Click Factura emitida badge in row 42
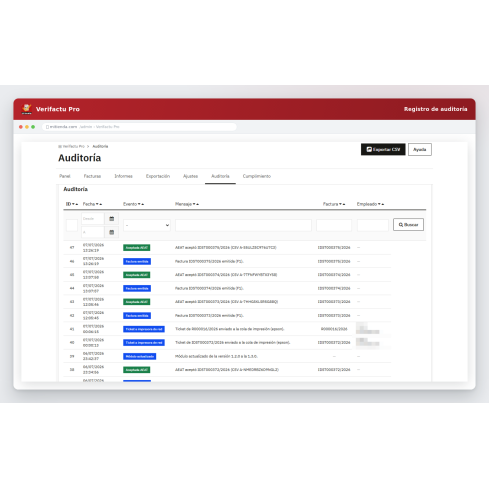This screenshot has width=489, height=489. coord(137,316)
